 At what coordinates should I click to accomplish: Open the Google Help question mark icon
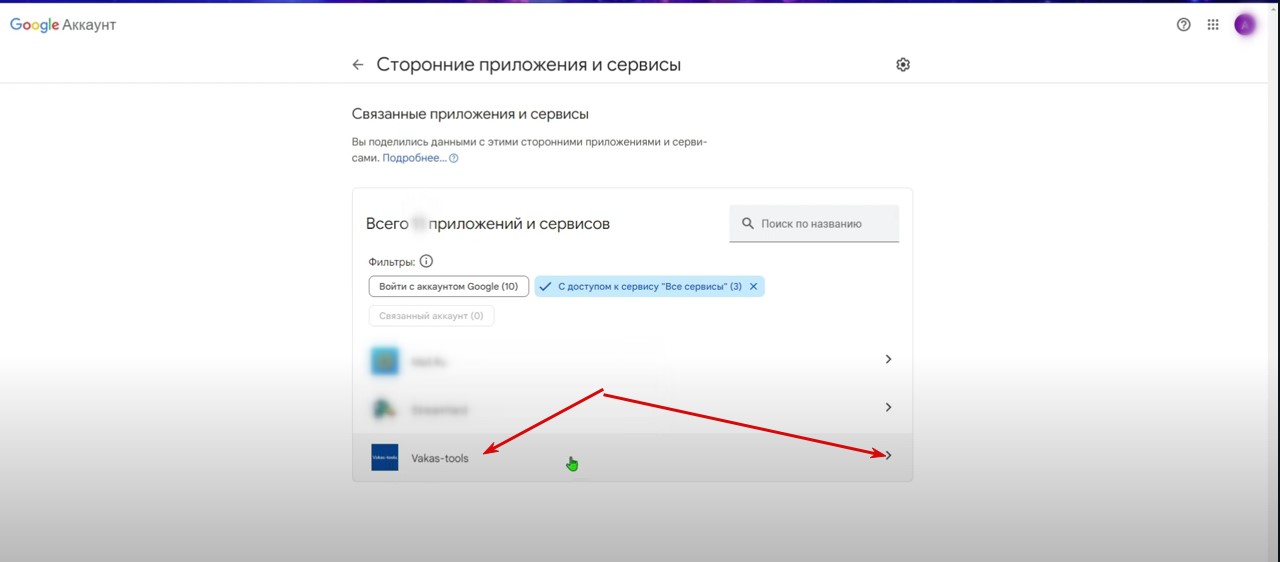(1184, 25)
